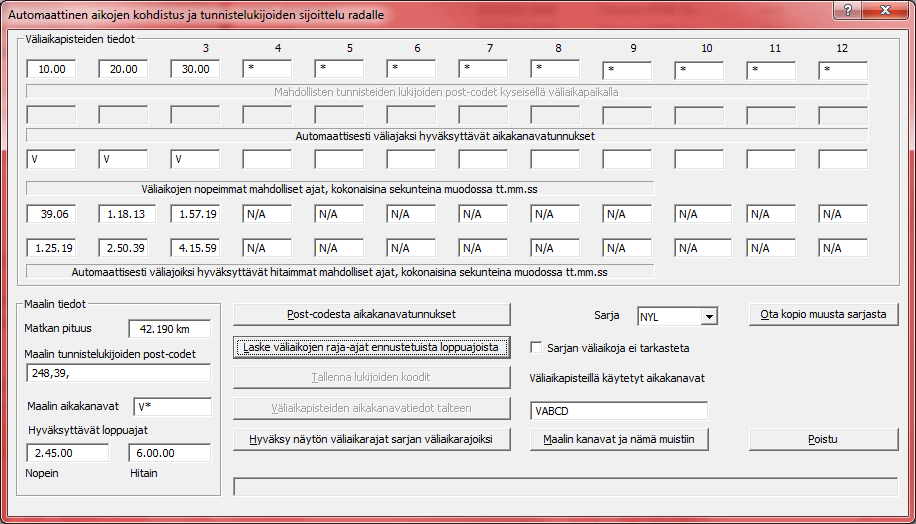Toggle 'Sarjan väliaikoja ei tarkasteta' checkbox
This screenshot has height=524, width=916.
[537, 348]
